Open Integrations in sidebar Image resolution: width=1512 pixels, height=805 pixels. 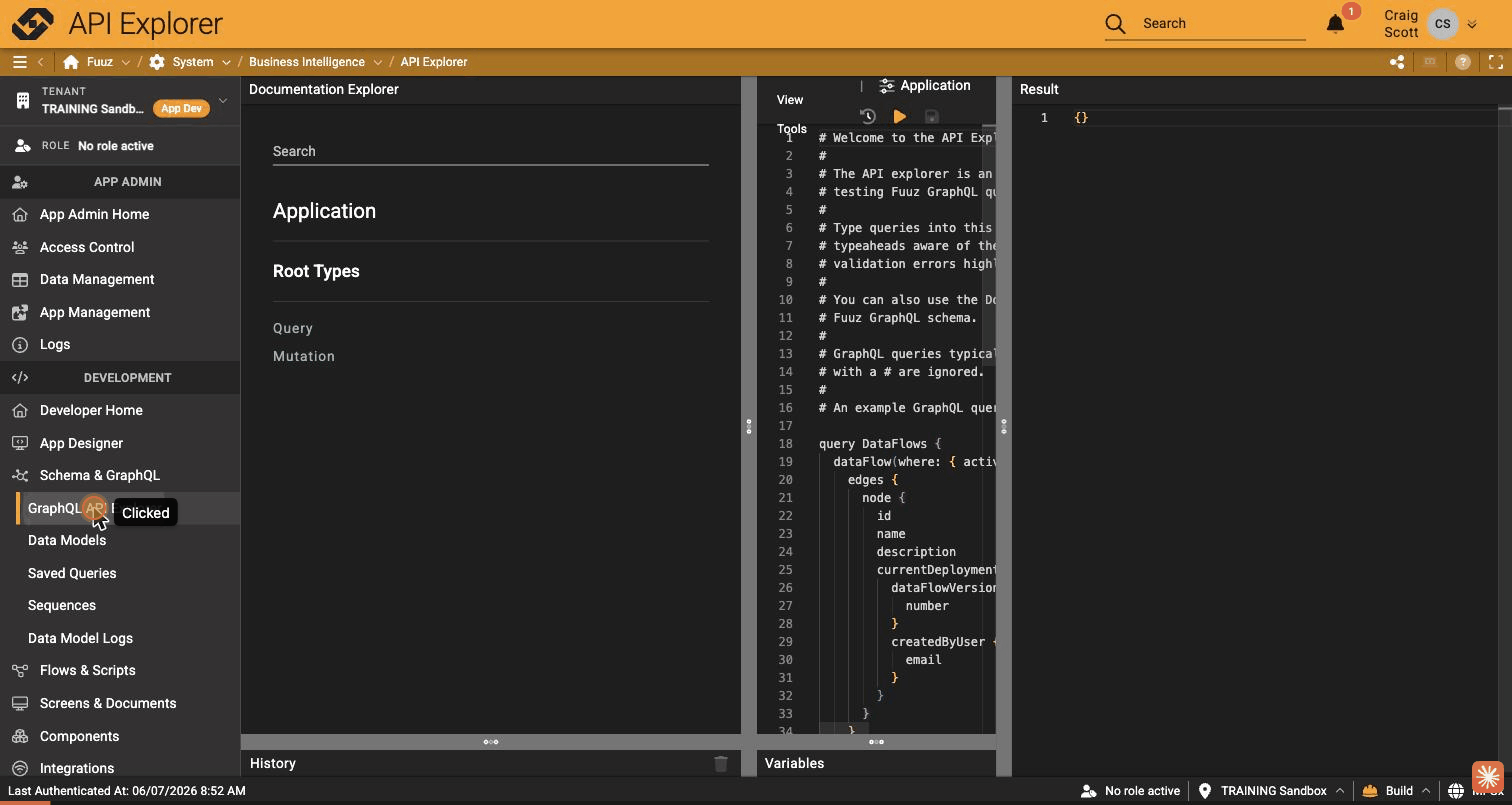pos(77,768)
